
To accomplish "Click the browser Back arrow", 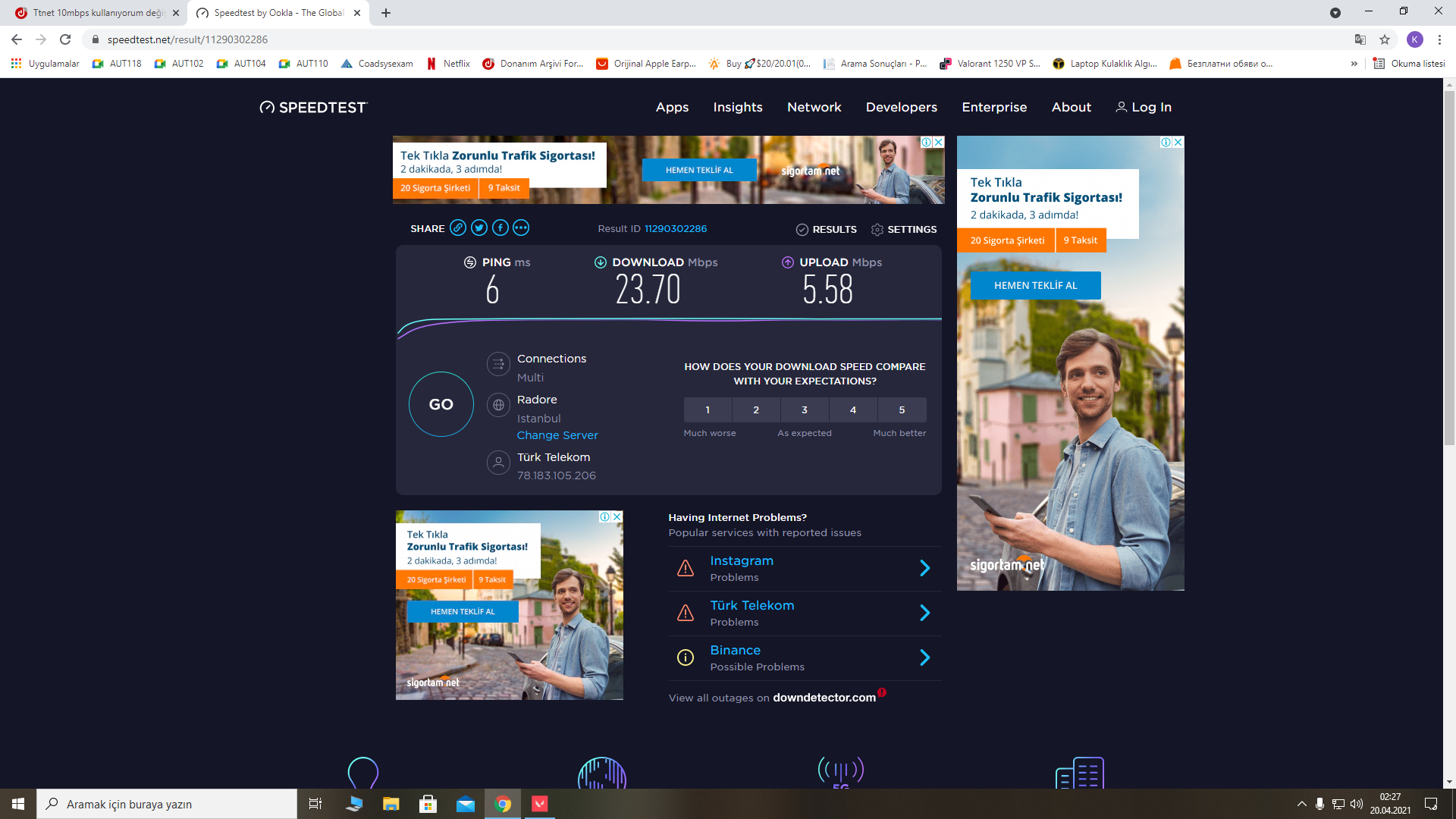I will [17, 39].
